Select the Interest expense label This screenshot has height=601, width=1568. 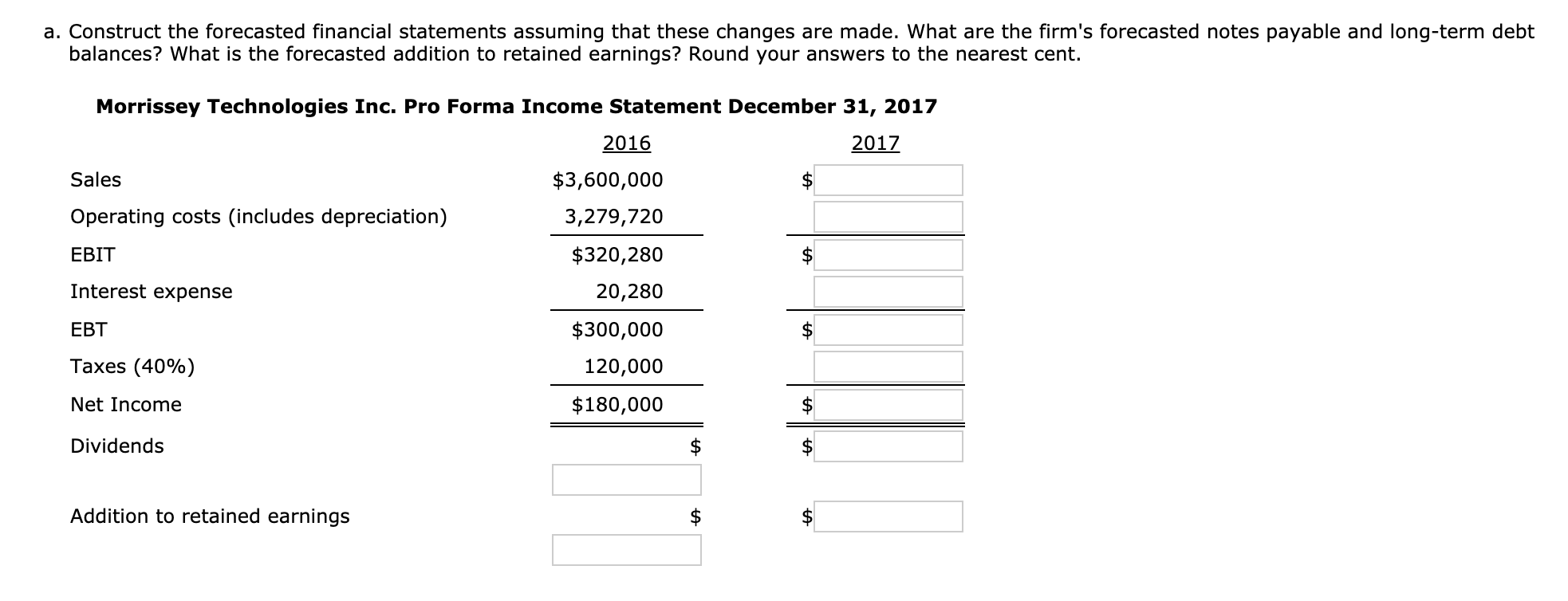[151, 291]
